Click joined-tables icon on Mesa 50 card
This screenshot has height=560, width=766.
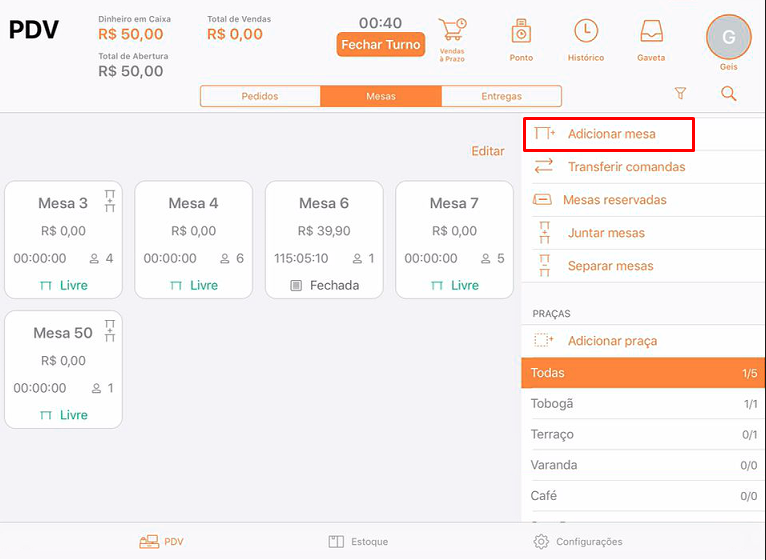click(110, 331)
